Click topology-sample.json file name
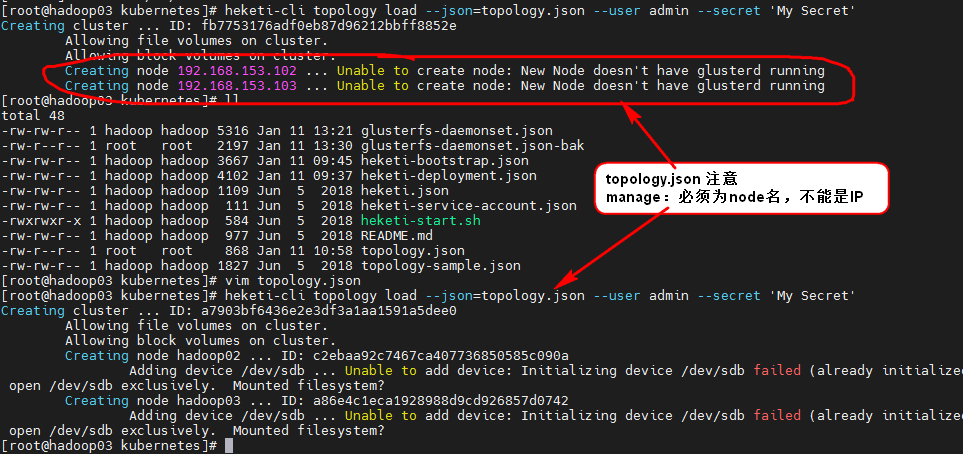The image size is (963, 454). [x=441, y=266]
